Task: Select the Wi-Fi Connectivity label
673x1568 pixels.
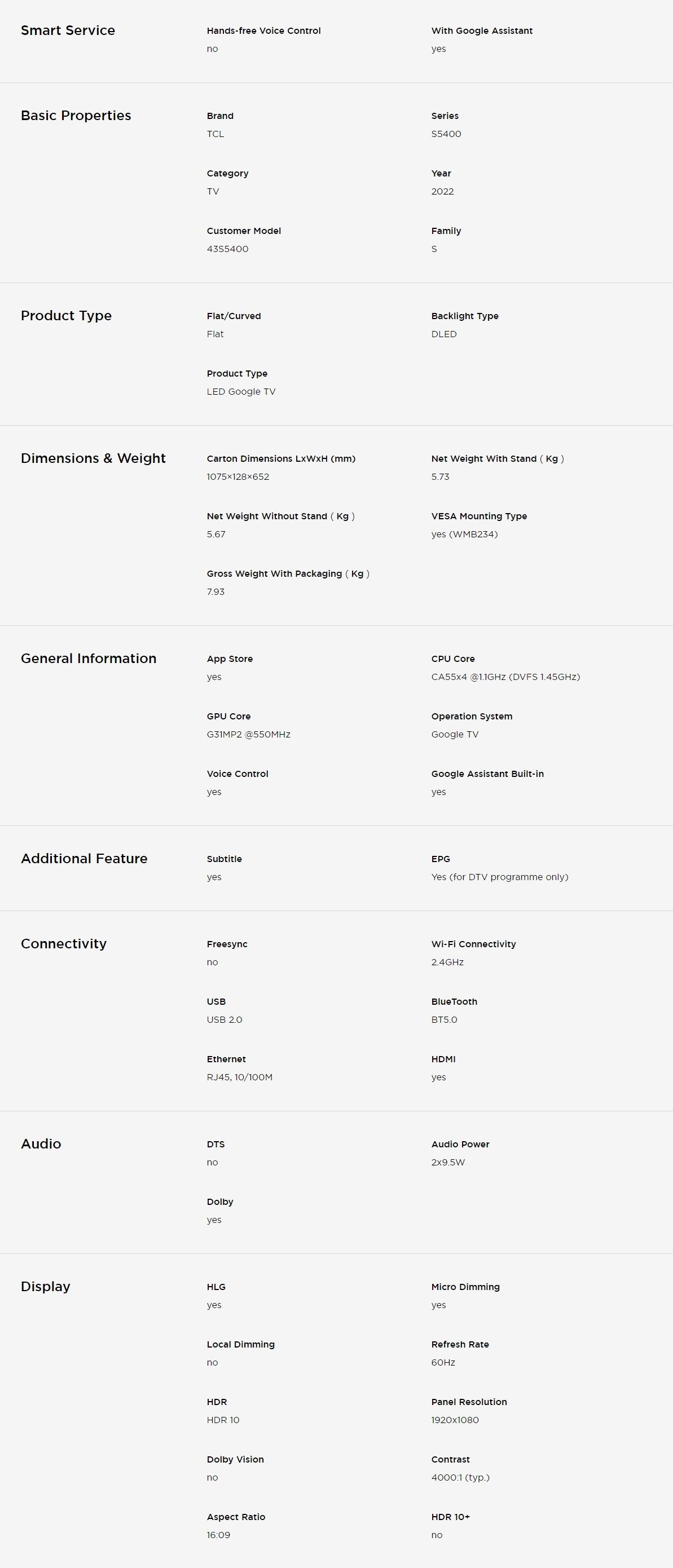Action: tap(473, 944)
